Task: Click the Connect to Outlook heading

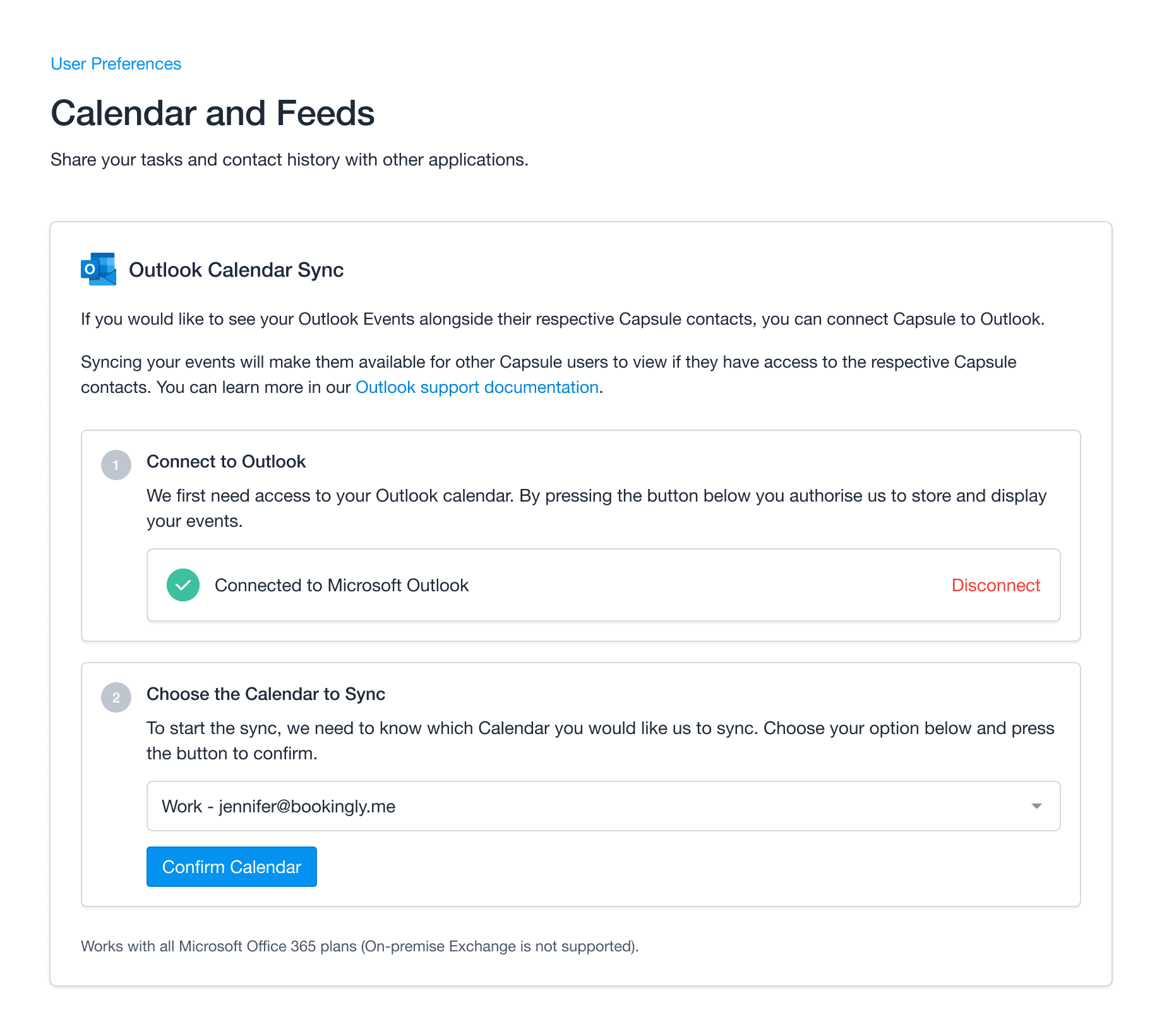Action: (226, 462)
